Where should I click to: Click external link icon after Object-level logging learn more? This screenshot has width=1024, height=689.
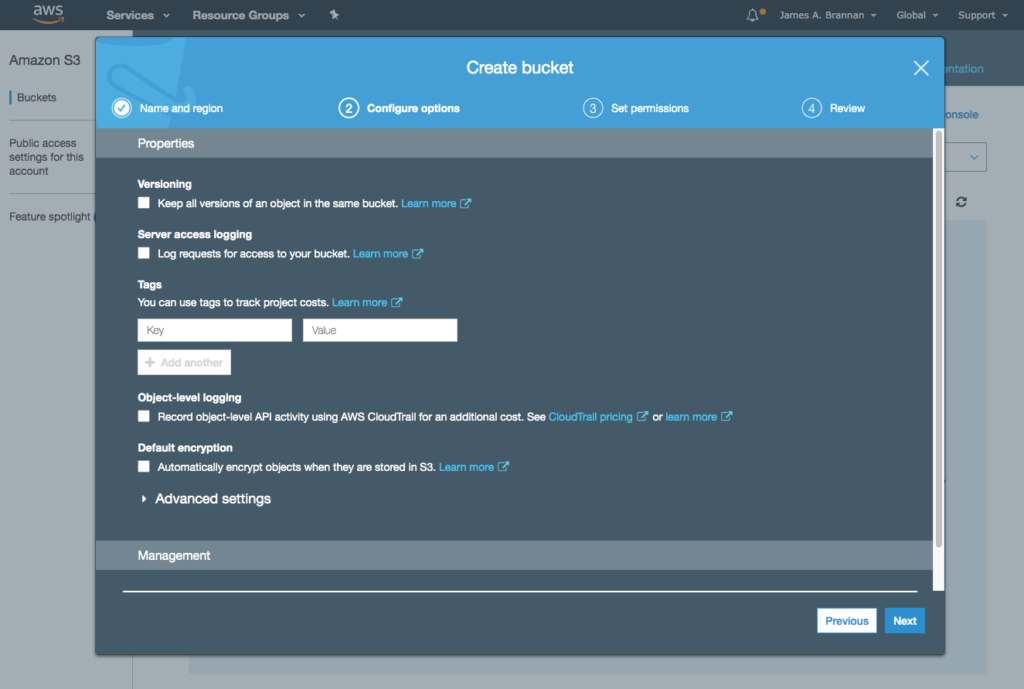[727, 417]
